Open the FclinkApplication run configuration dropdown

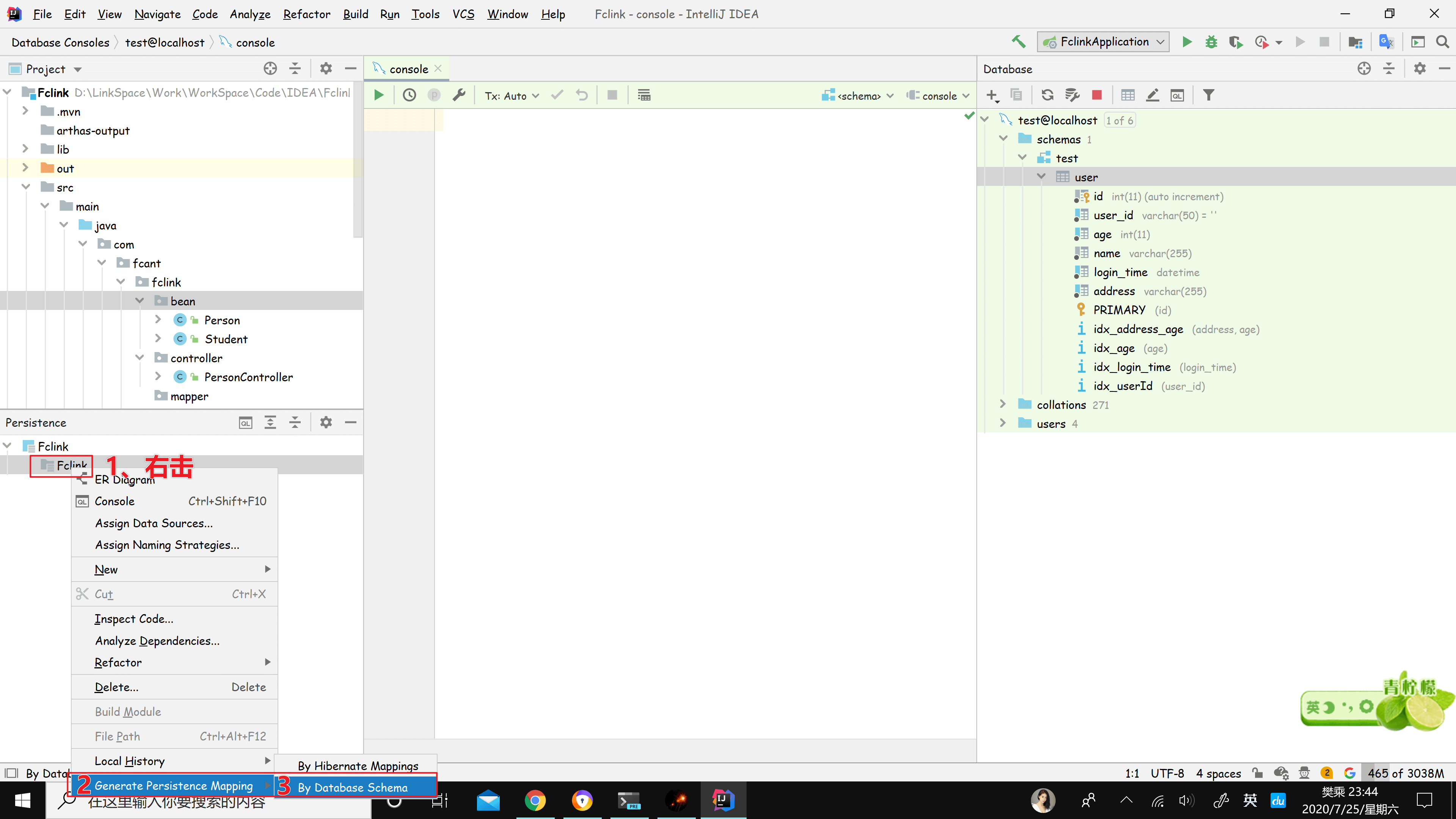coord(1103,42)
